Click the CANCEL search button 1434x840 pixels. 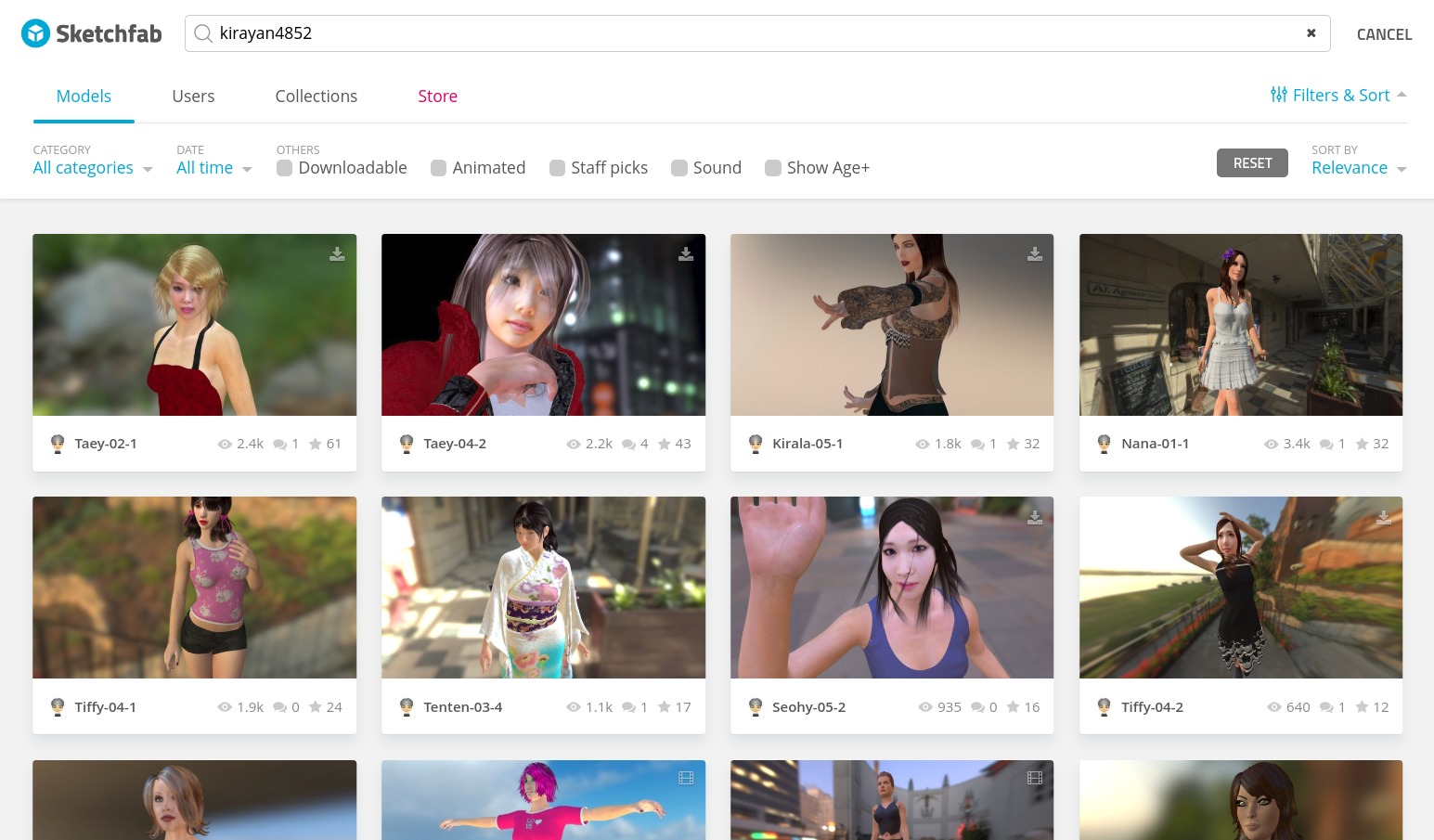click(x=1384, y=34)
